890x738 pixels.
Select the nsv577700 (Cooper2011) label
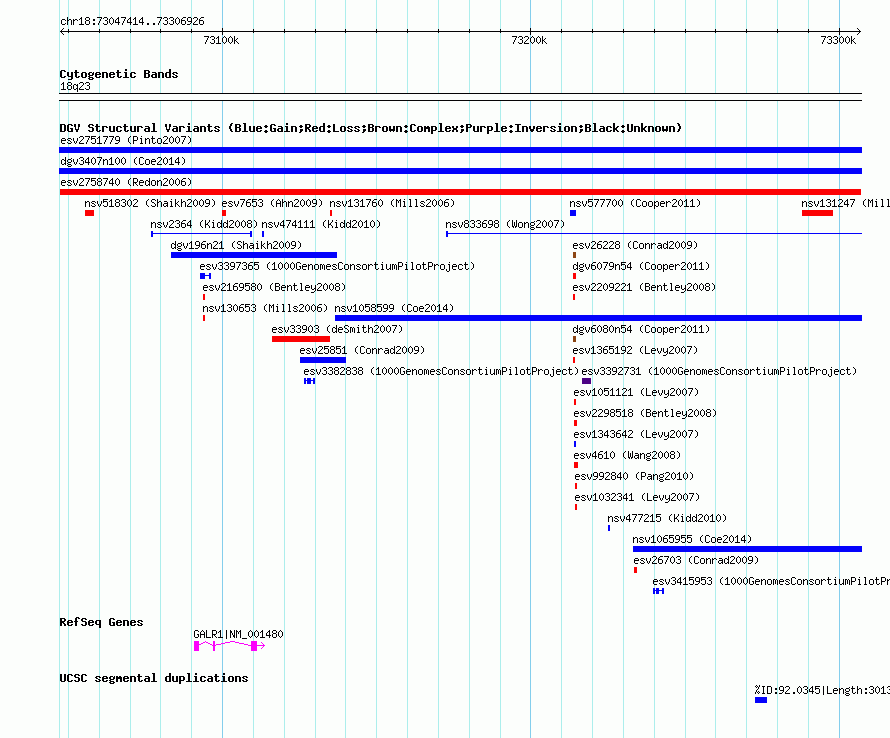635,203
